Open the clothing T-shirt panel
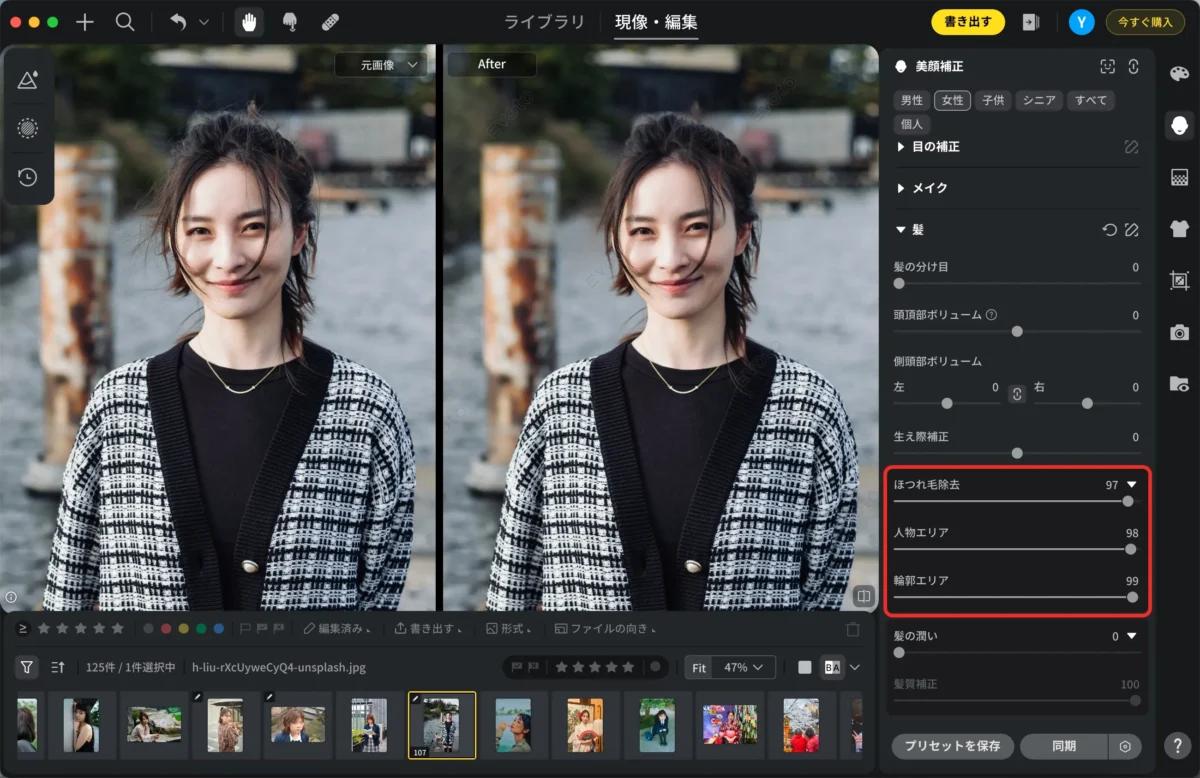The height and width of the screenshot is (778, 1200). coord(1179,229)
